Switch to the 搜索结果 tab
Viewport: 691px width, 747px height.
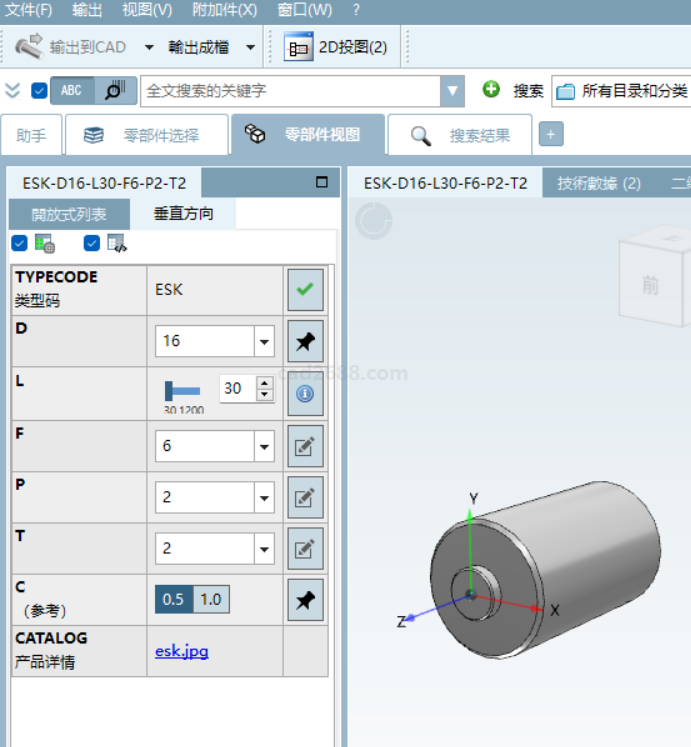tap(461, 135)
